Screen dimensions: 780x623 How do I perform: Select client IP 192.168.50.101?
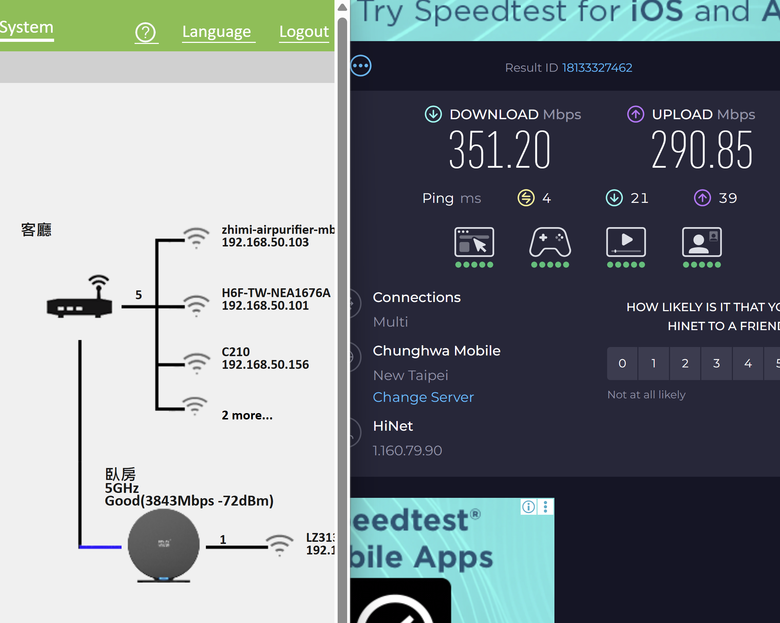(x=265, y=306)
